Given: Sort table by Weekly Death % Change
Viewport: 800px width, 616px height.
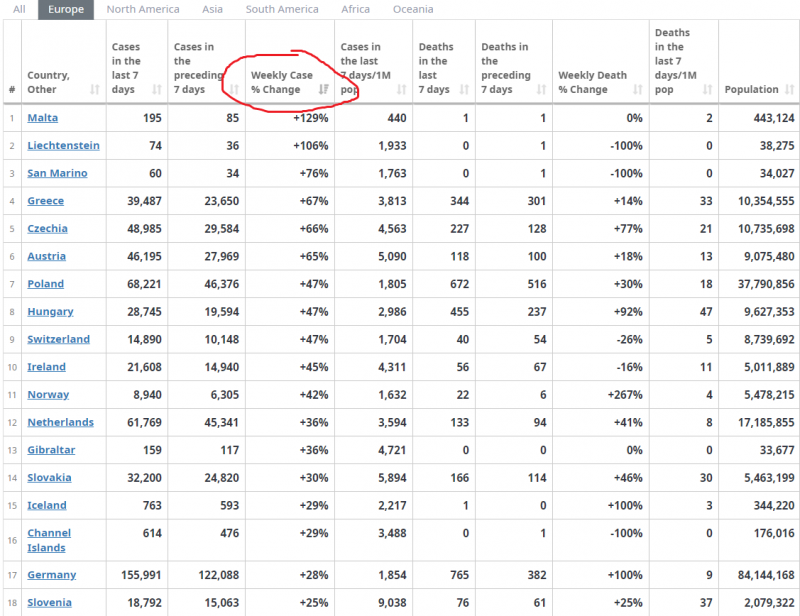Looking at the screenshot, I should click(x=637, y=90).
